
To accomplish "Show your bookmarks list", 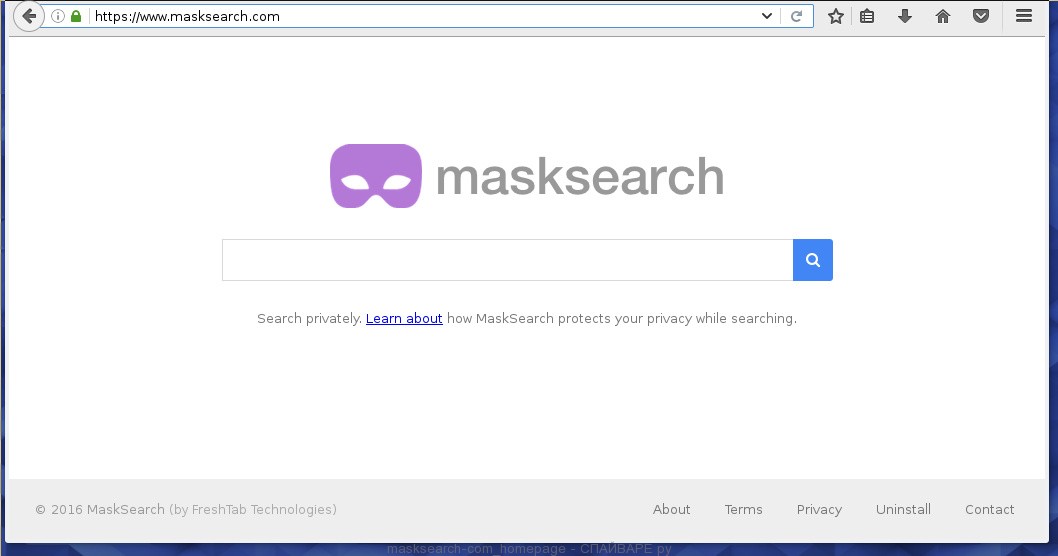I will pos(867,16).
